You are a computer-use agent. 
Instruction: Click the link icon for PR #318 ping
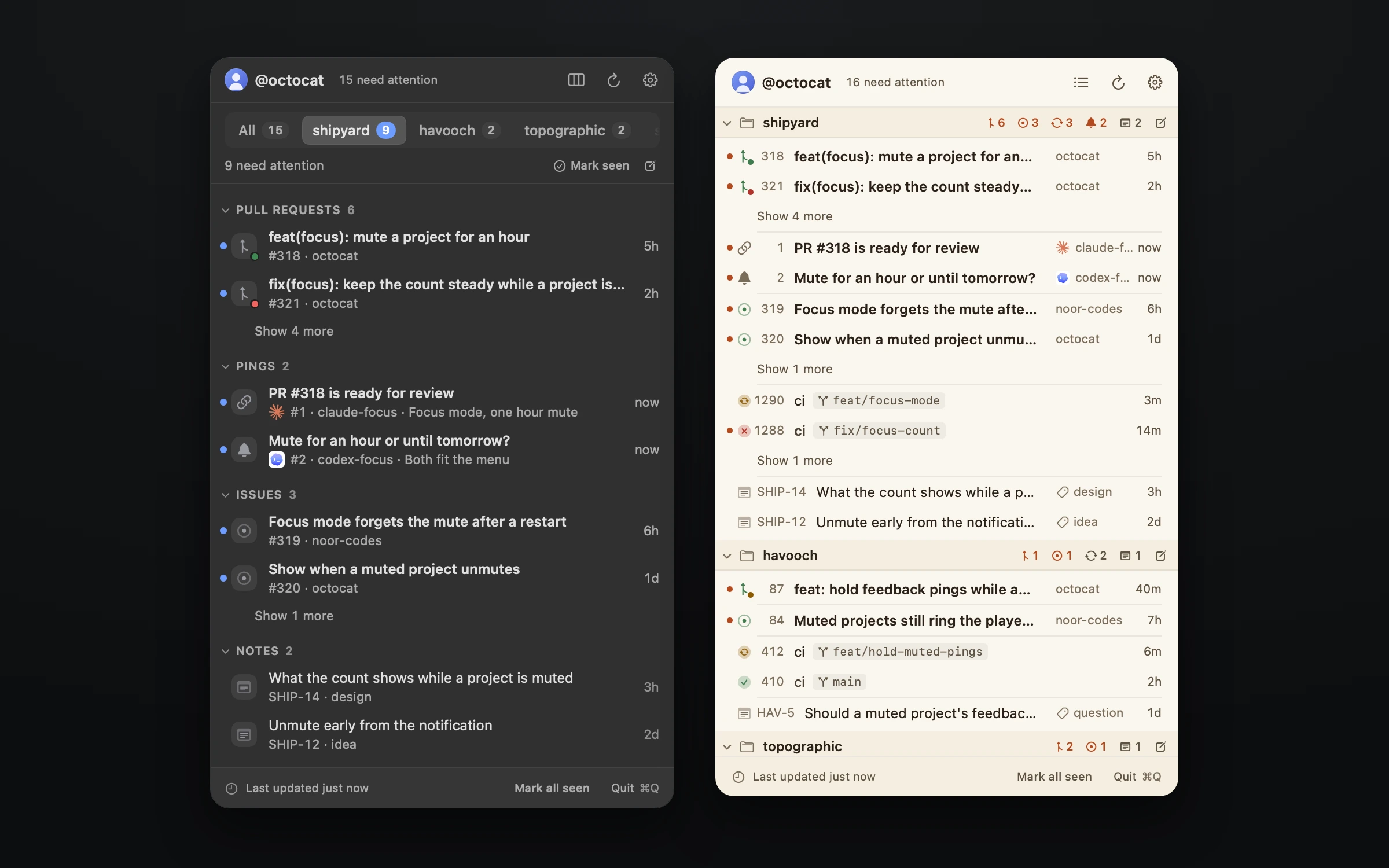[244, 402]
